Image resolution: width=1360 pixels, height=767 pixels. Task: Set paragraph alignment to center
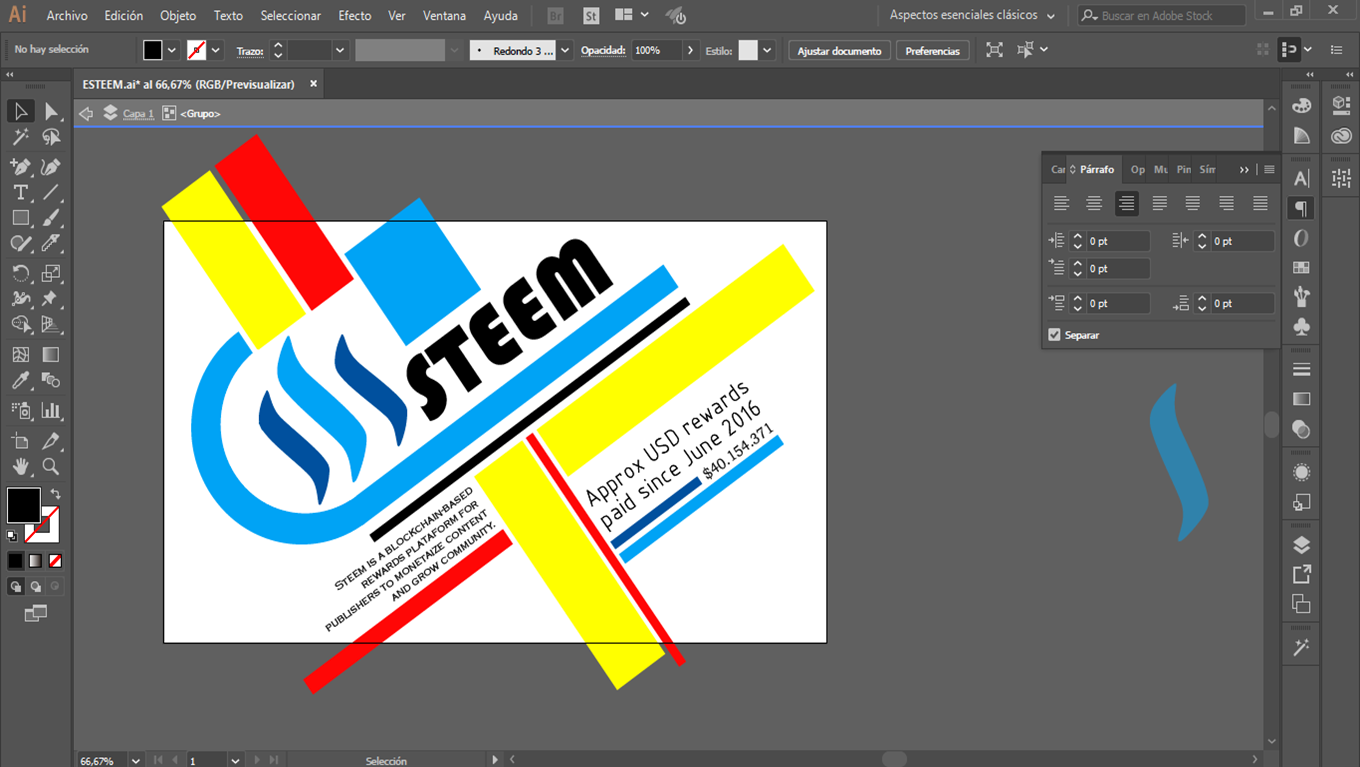click(1094, 203)
